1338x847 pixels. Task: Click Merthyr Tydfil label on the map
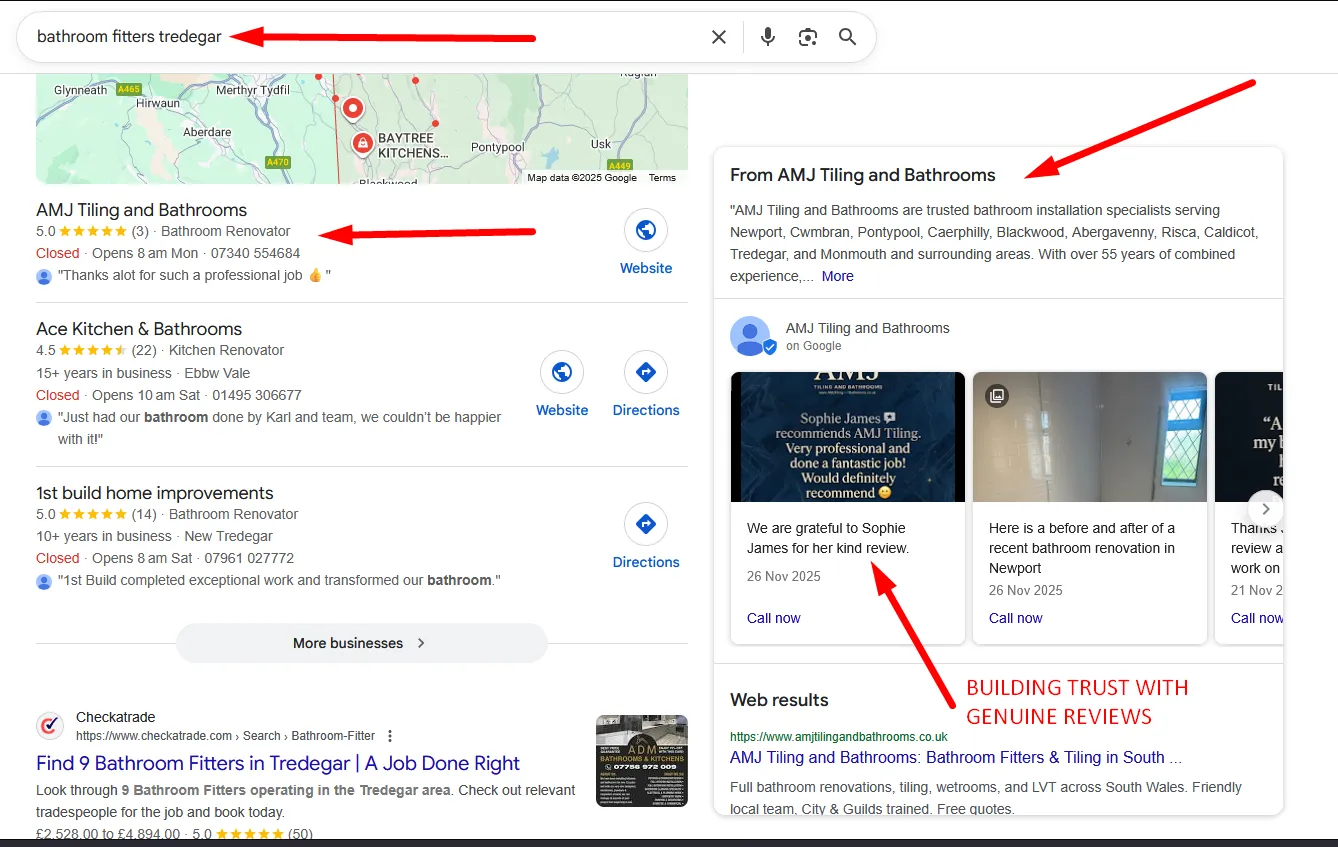click(251, 90)
